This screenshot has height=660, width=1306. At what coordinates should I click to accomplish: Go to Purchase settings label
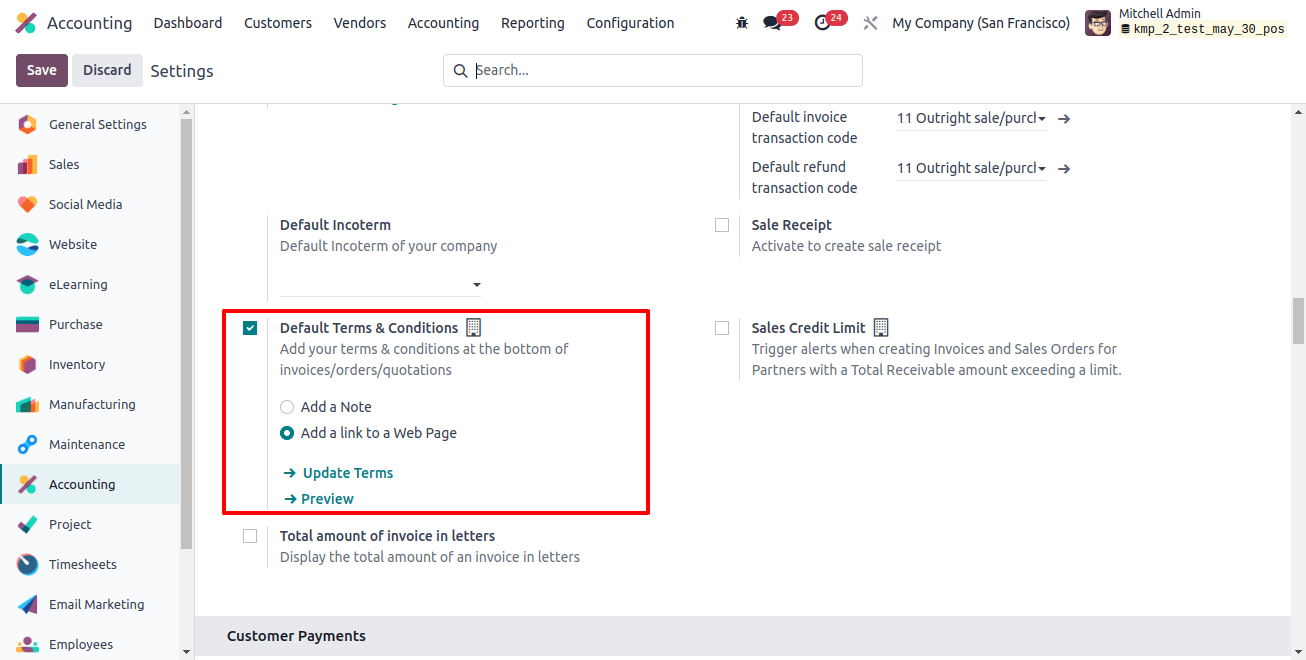pos(76,325)
